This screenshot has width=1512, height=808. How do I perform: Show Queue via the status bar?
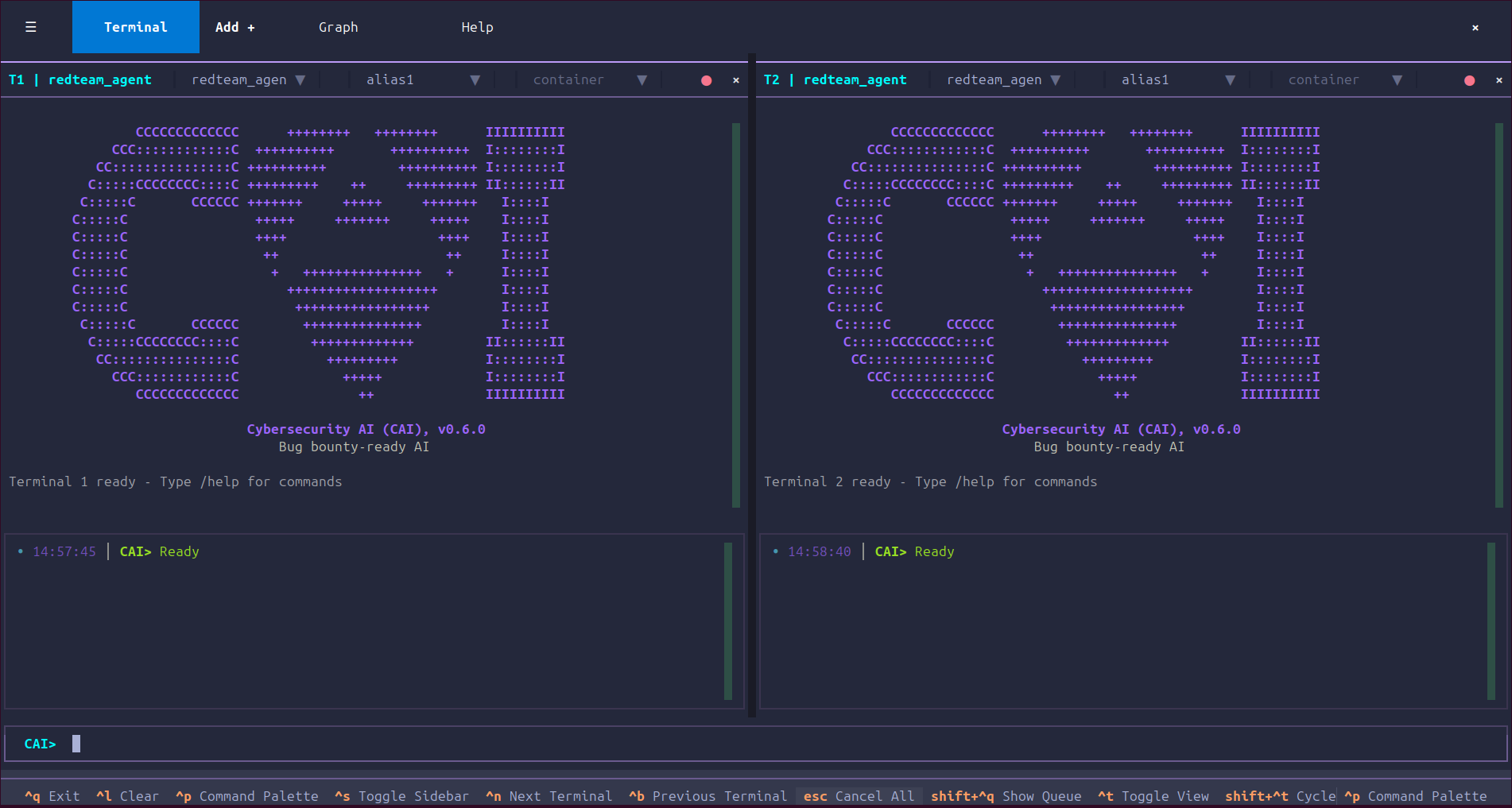click(x=1006, y=795)
